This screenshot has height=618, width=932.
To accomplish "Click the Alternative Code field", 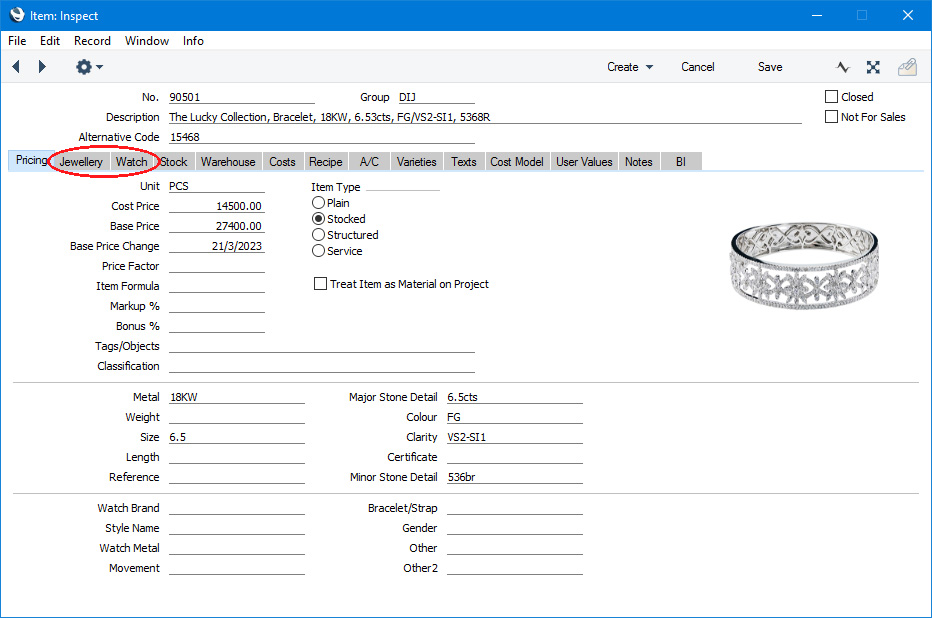I will [322, 137].
